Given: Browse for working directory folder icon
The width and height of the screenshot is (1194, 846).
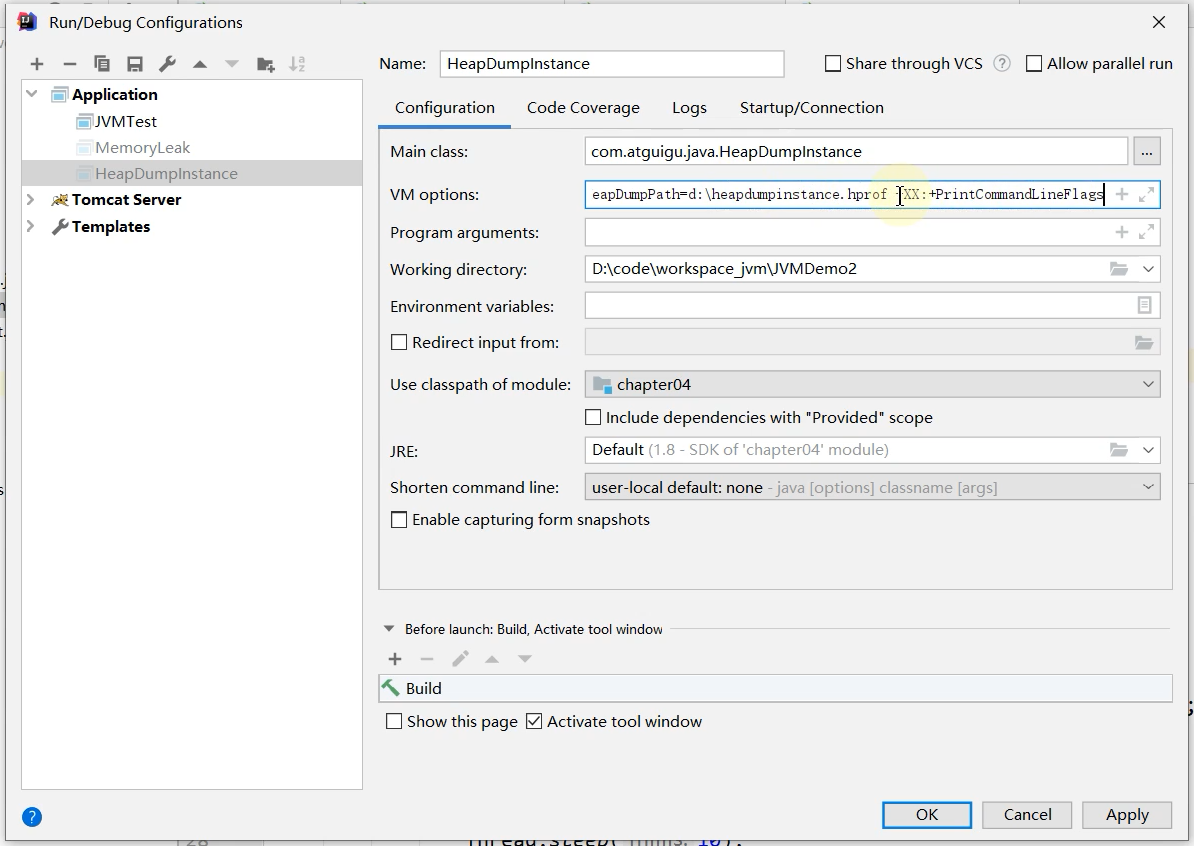Looking at the screenshot, I should click(x=1118, y=269).
